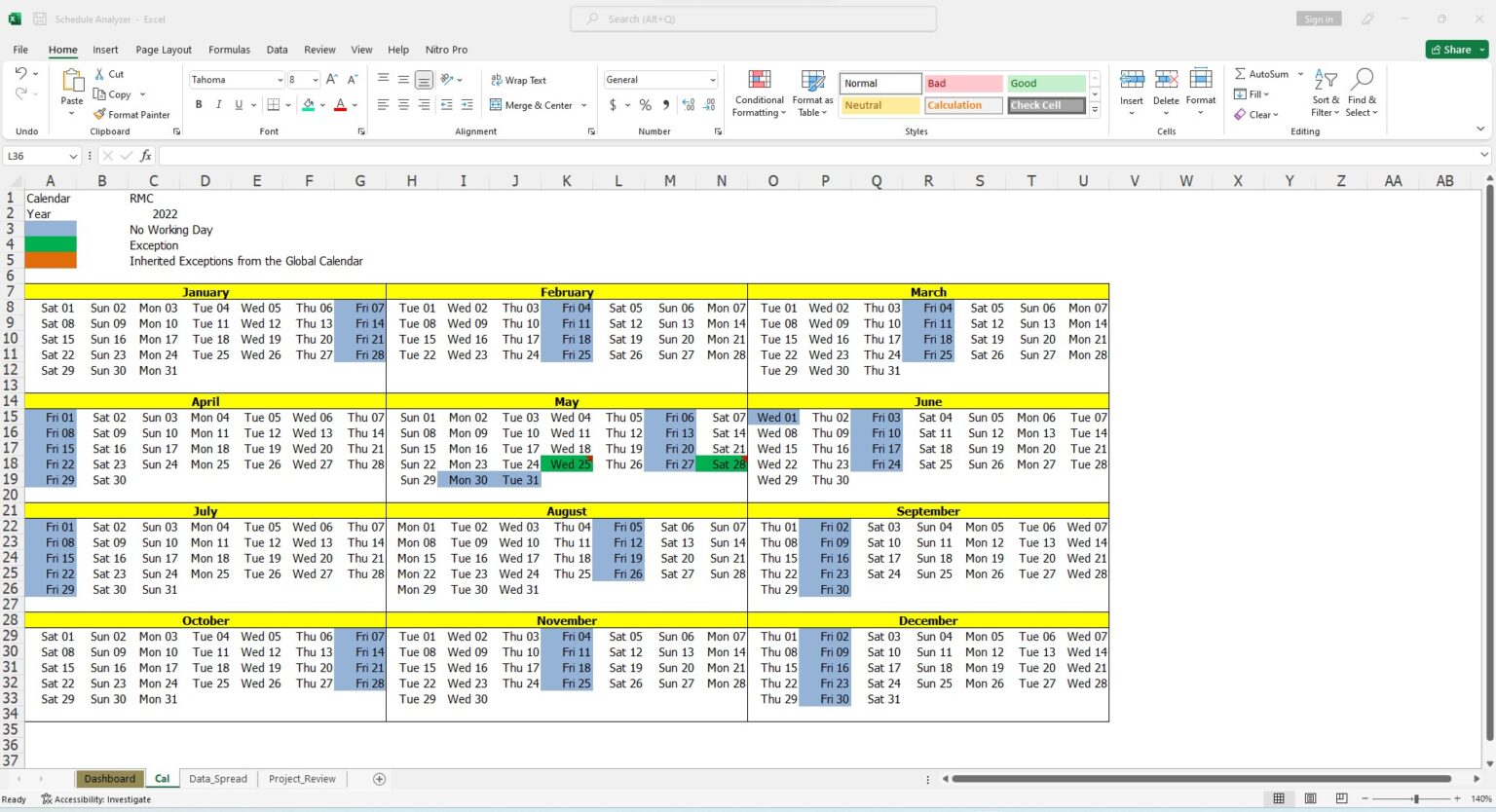Image resolution: width=1496 pixels, height=812 pixels.
Task: Open the Font name dropdown
Action: (x=281, y=79)
